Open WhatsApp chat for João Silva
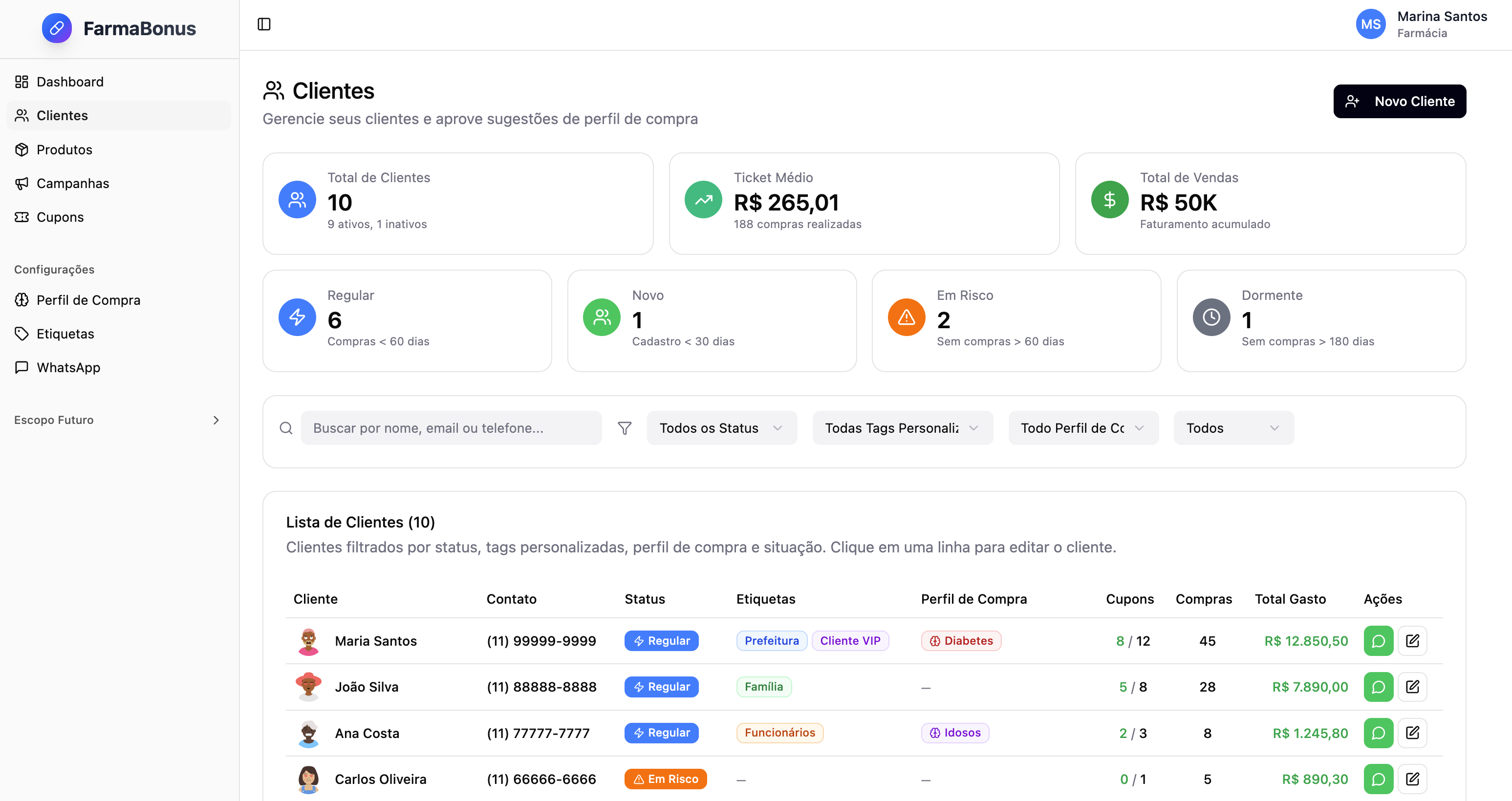 click(x=1378, y=687)
